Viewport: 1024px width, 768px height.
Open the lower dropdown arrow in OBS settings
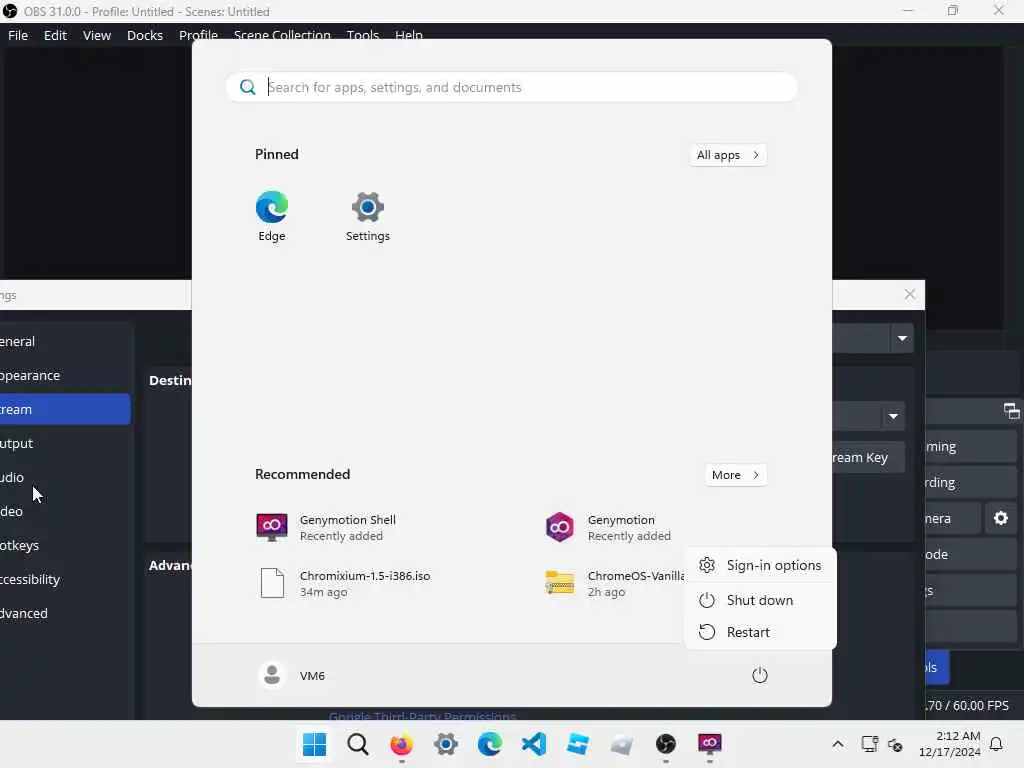pyautogui.click(x=893, y=417)
